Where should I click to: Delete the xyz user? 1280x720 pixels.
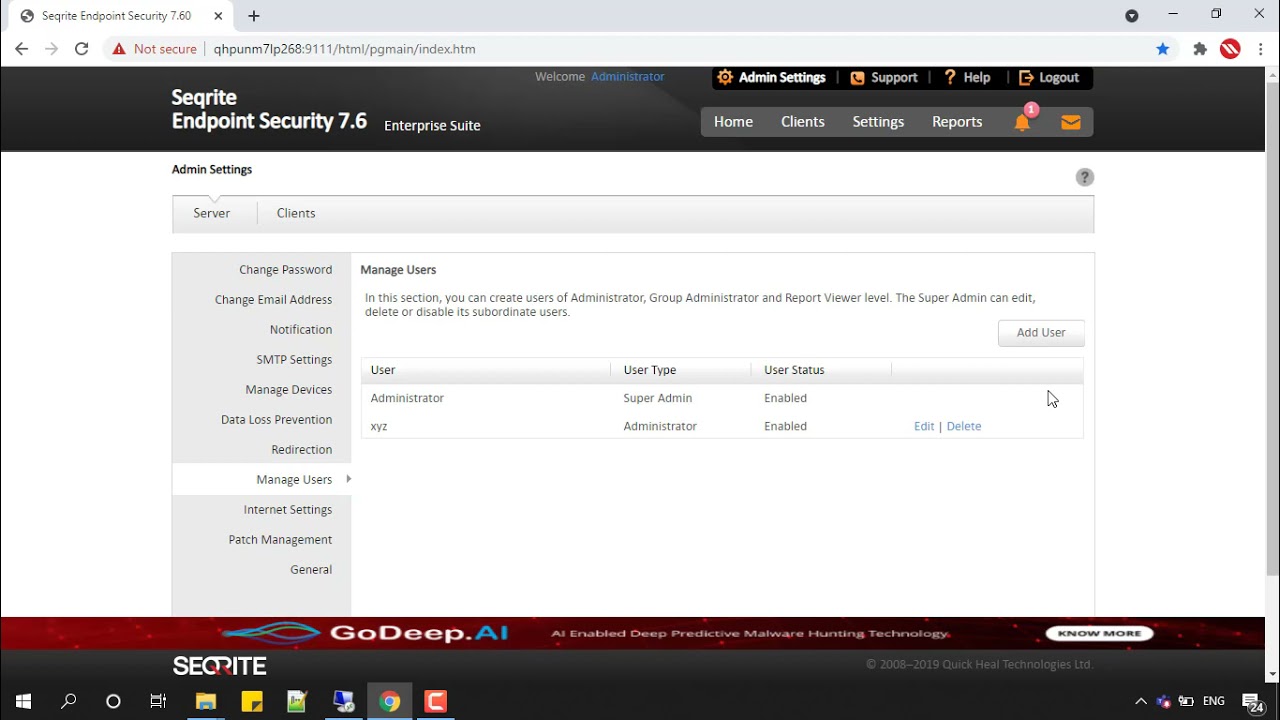tap(964, 426)
